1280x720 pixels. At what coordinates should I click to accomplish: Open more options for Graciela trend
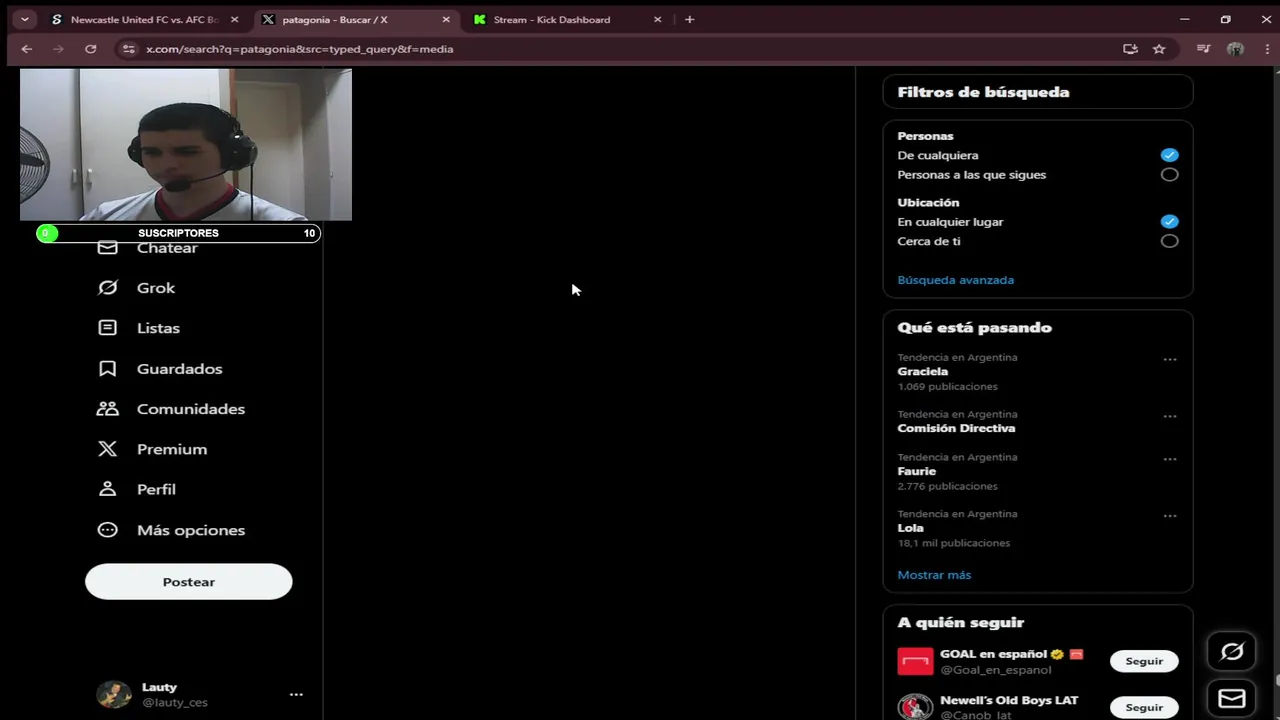click(x=1169, y=360)
